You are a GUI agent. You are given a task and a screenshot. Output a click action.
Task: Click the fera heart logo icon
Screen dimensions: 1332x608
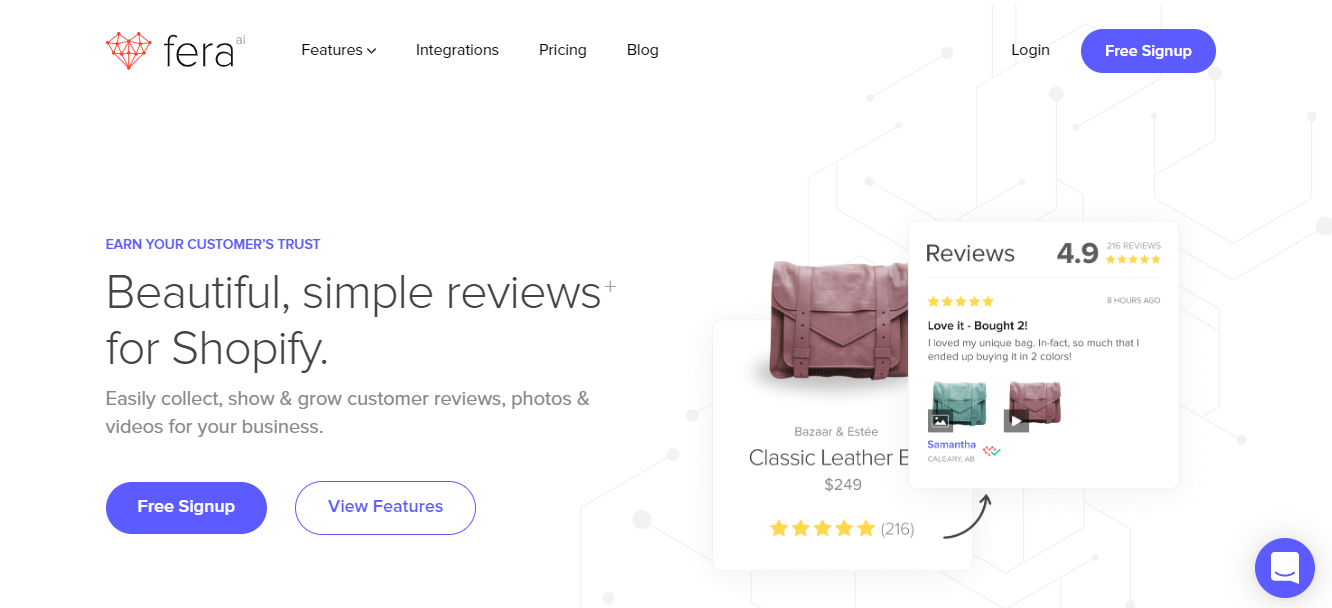coord(128,50)
